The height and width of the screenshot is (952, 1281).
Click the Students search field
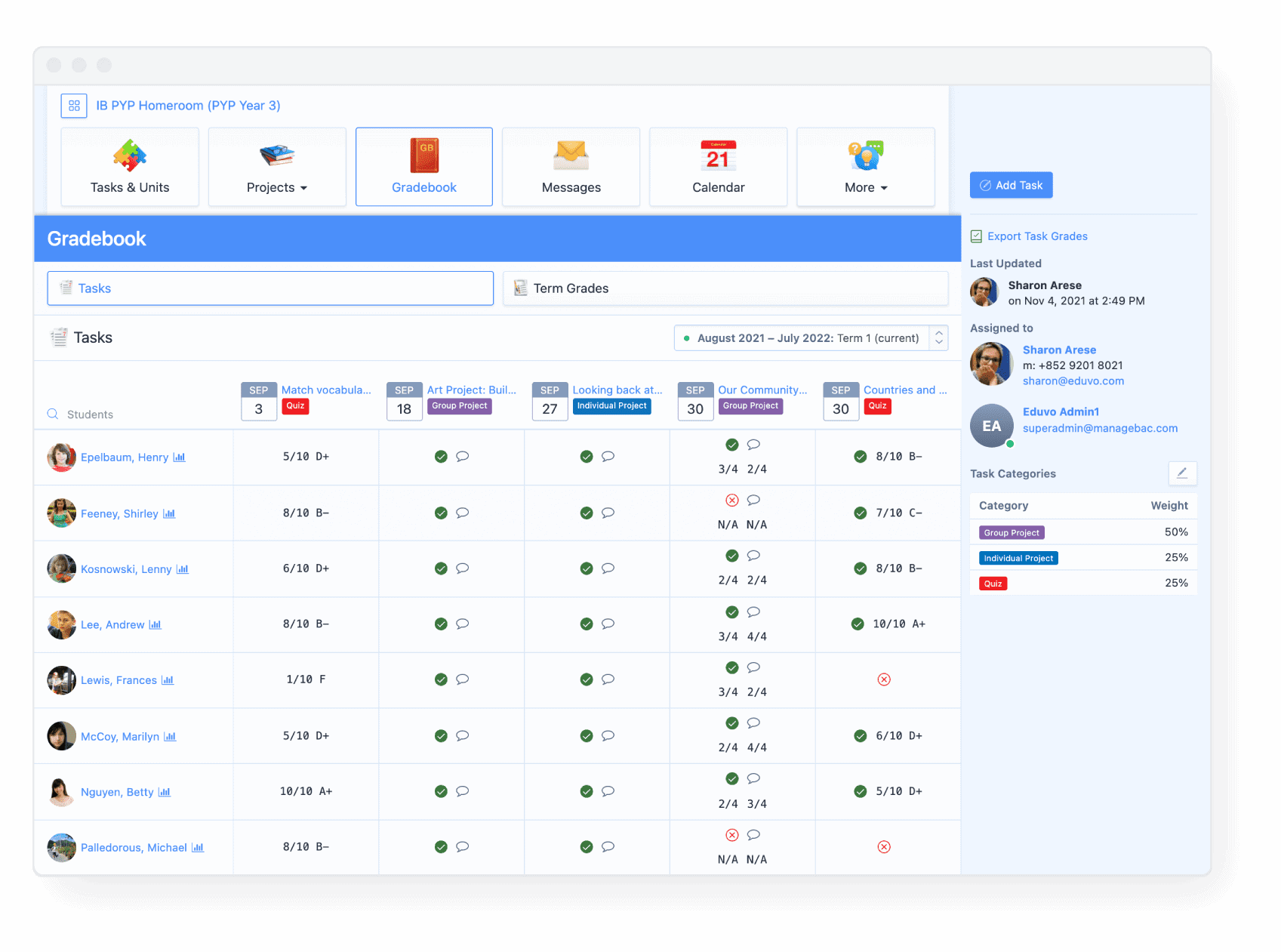click(x=134, y=414)
